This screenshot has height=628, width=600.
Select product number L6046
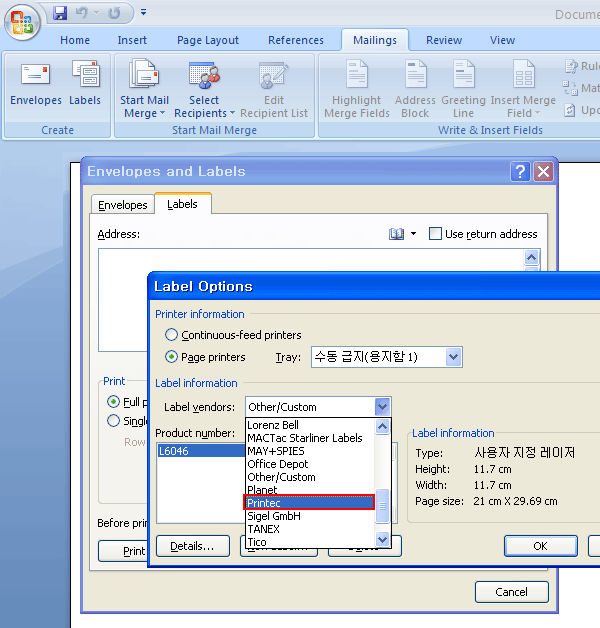201,451
